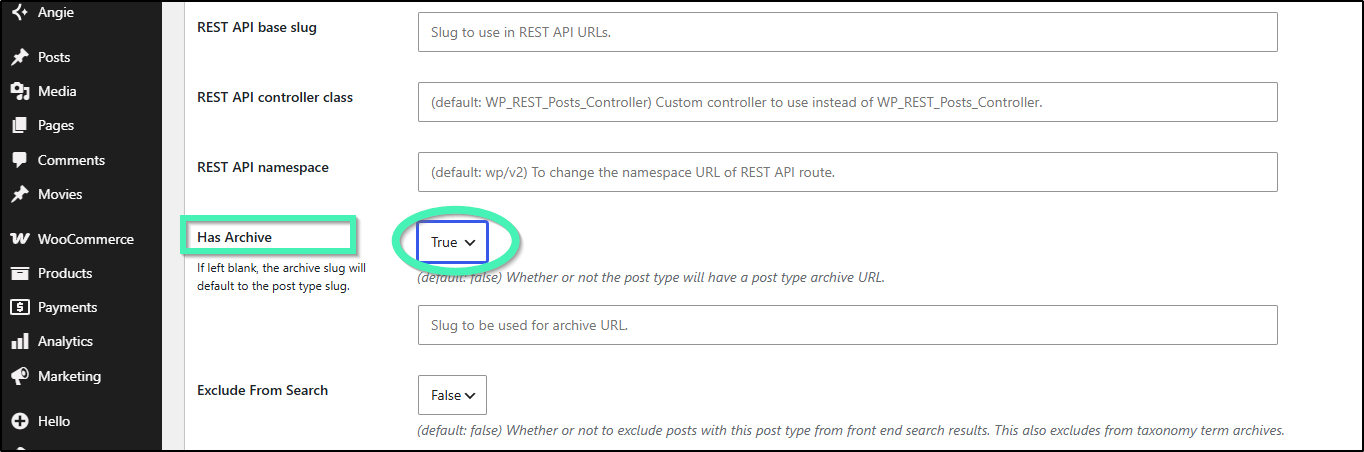This screenshot has width=1364, height=452.
Task: Click the Payments dollar icon
Action: (x=19, y=307)
